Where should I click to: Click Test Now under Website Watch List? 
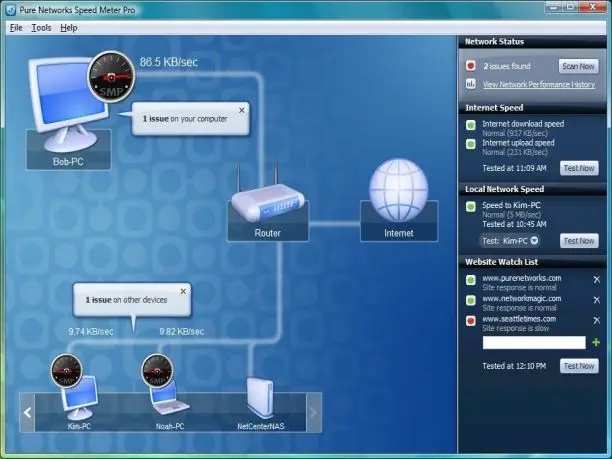(579, 366)
